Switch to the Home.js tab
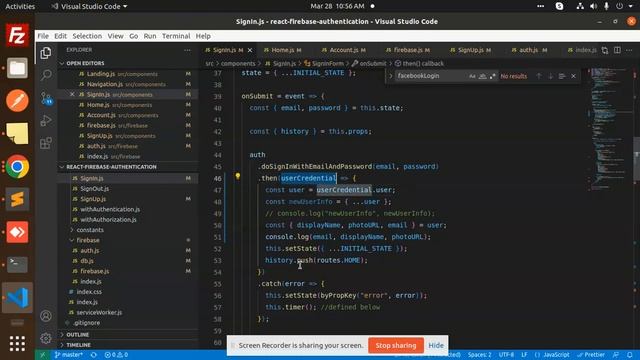640x360 pixels. click(282, 50)
